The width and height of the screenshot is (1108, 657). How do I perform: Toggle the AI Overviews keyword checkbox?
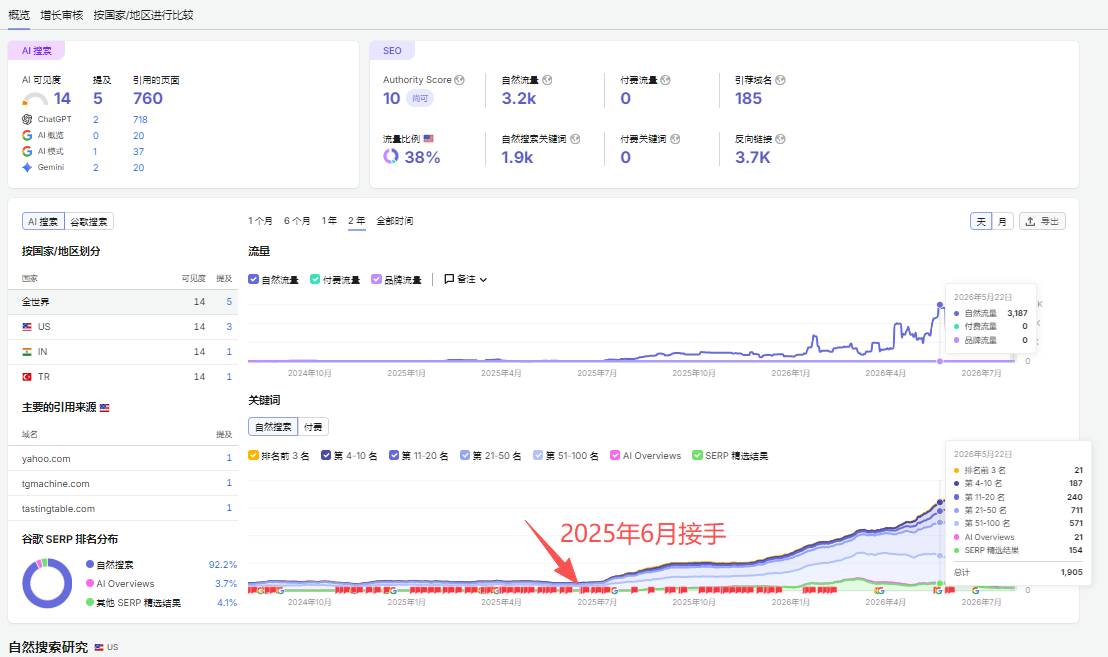[x=615, y=456]
